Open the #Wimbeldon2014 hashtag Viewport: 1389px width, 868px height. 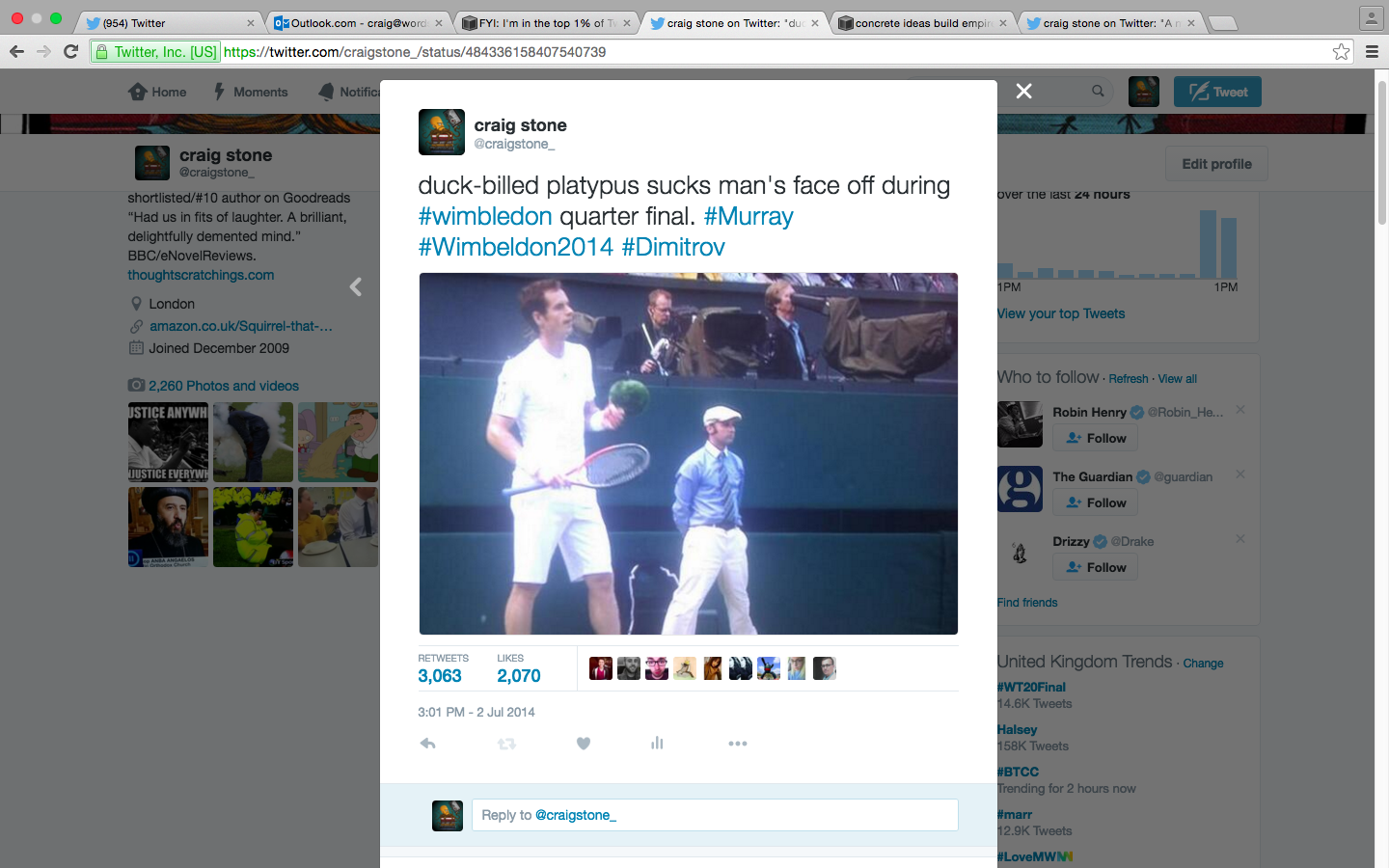tap(516, 247)
